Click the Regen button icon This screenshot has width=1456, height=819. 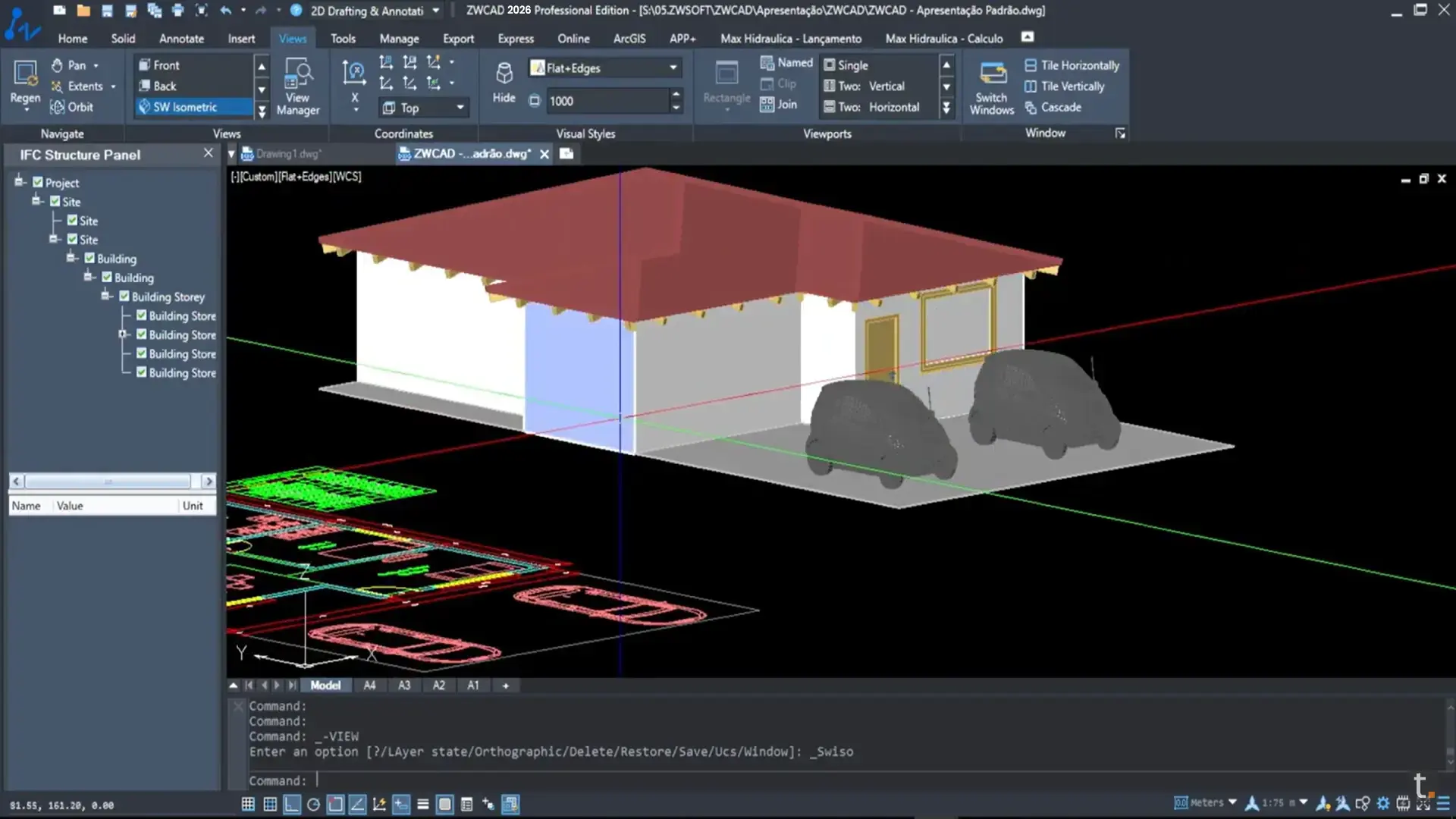point(25,74)
